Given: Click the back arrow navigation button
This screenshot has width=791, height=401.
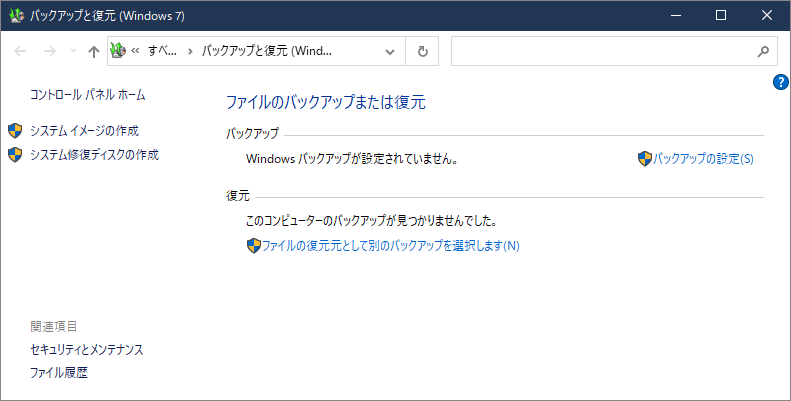Looking at the screenshot, I should click(x=20, y=51).
